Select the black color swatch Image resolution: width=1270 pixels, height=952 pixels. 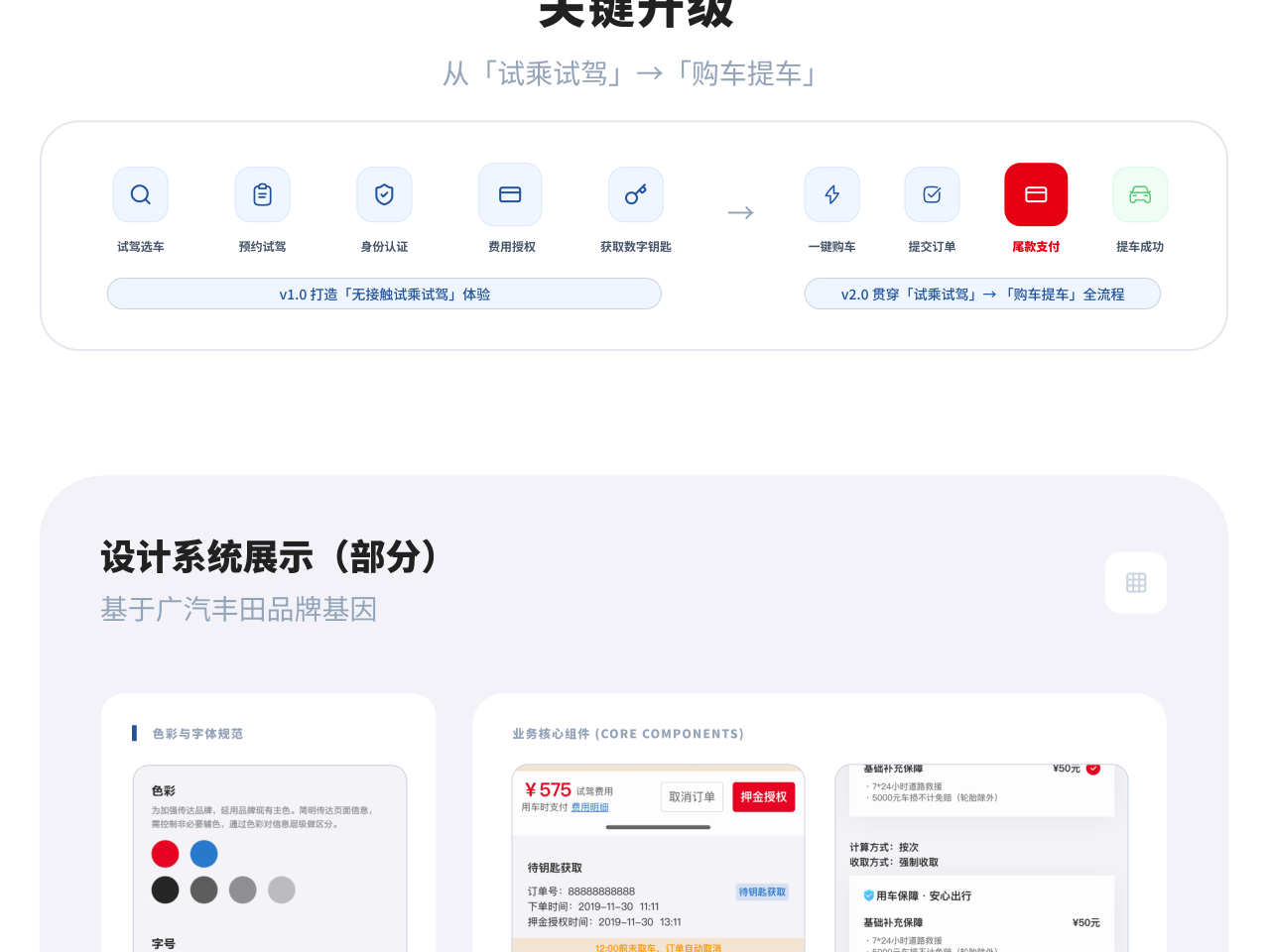(x=166, y=890)
